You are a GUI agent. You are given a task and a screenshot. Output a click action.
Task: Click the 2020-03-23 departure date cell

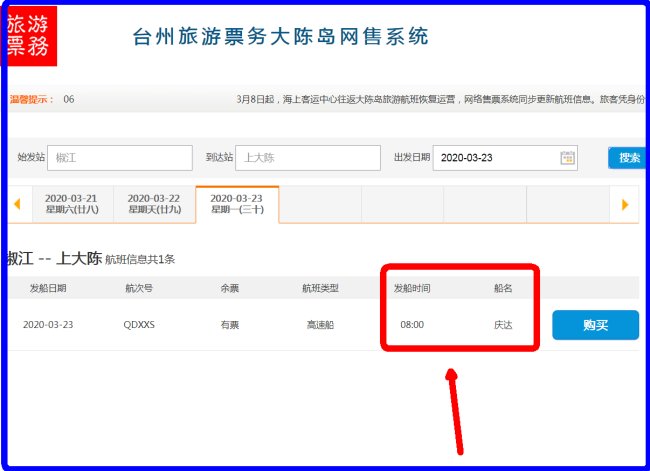tap(48, 325)
